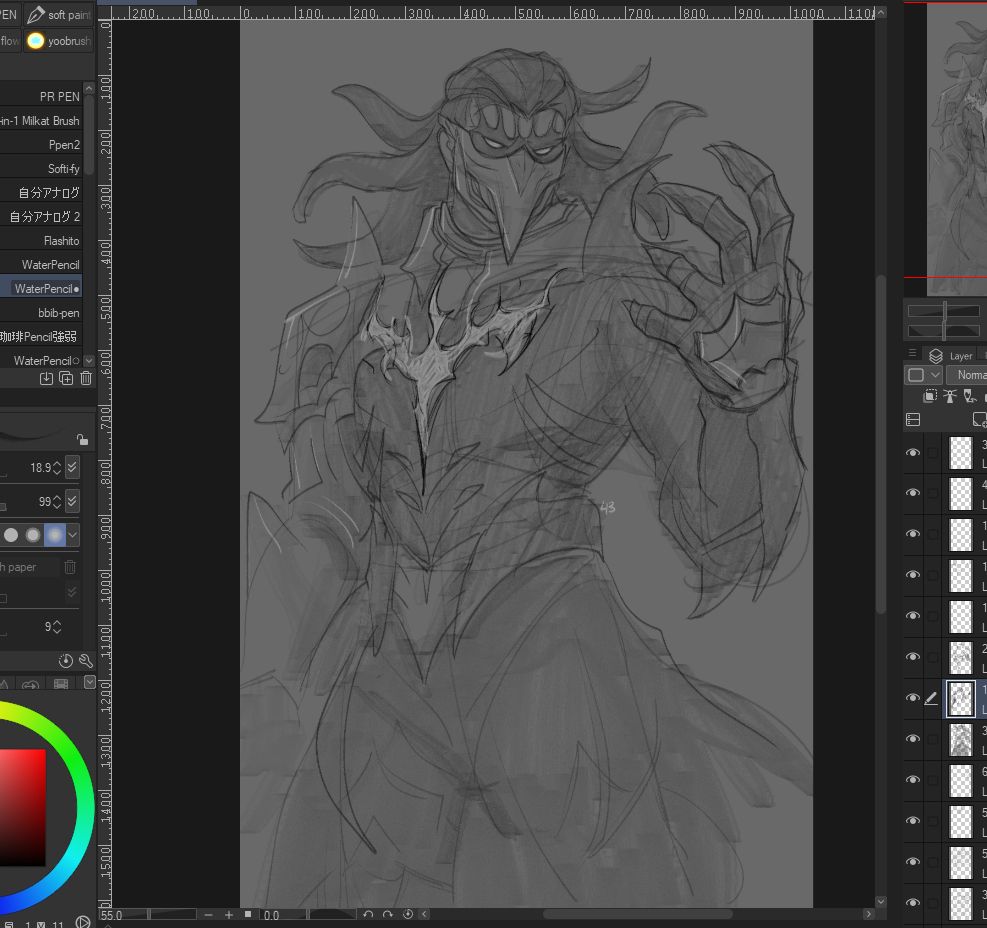
Task: Zoom in with the plus button
Action: tap(229, 914)
